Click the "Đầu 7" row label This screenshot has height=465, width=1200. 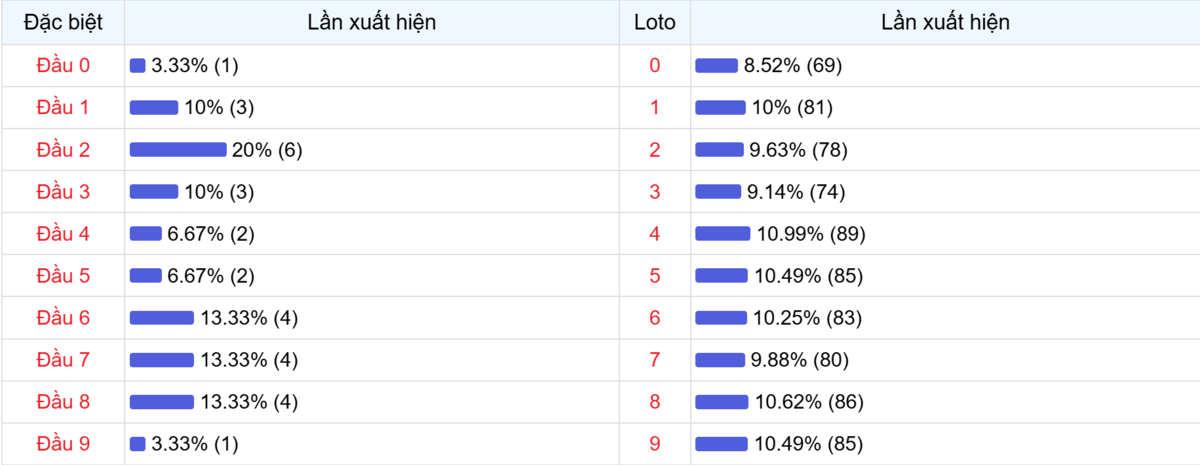tap(63, 360)
